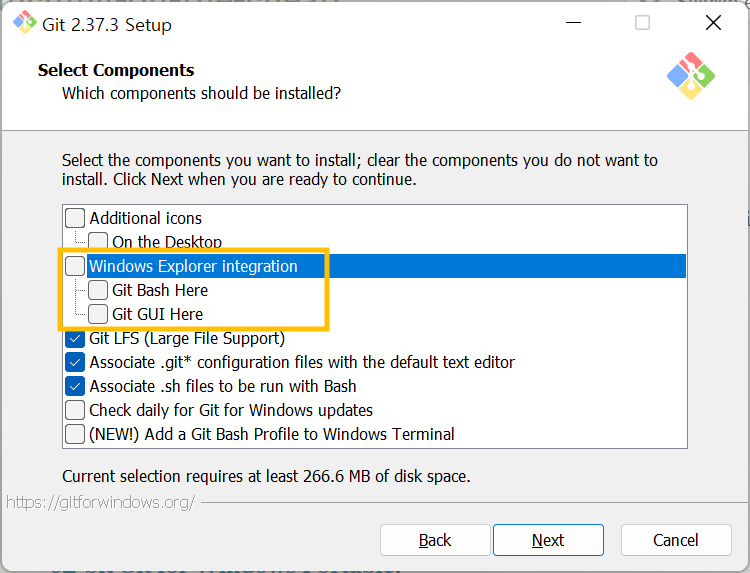Enable the Additional icons checkbox

75,218
